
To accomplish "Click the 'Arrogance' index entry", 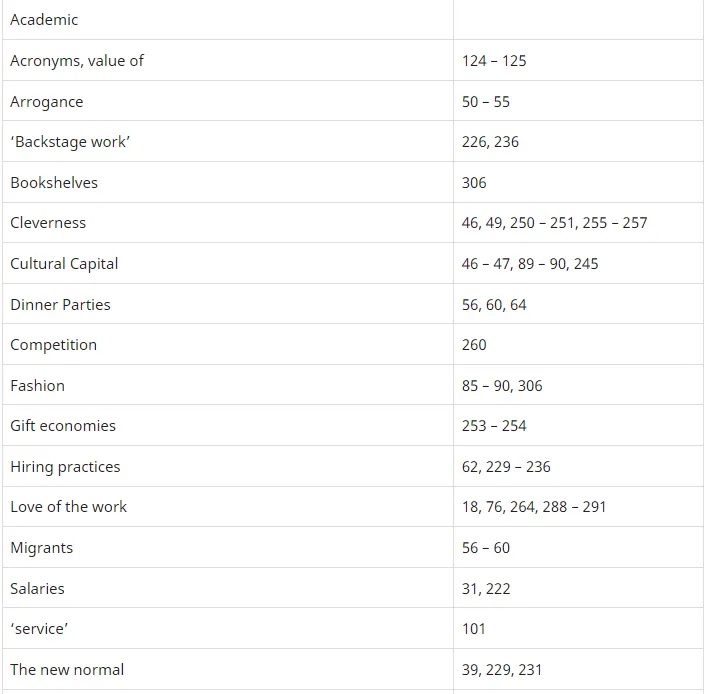I will pyautogui.click(x=47, y=102).
